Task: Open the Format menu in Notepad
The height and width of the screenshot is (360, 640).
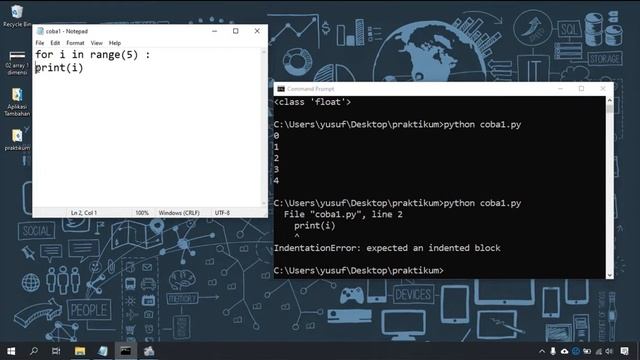Action: click(75, 43)
